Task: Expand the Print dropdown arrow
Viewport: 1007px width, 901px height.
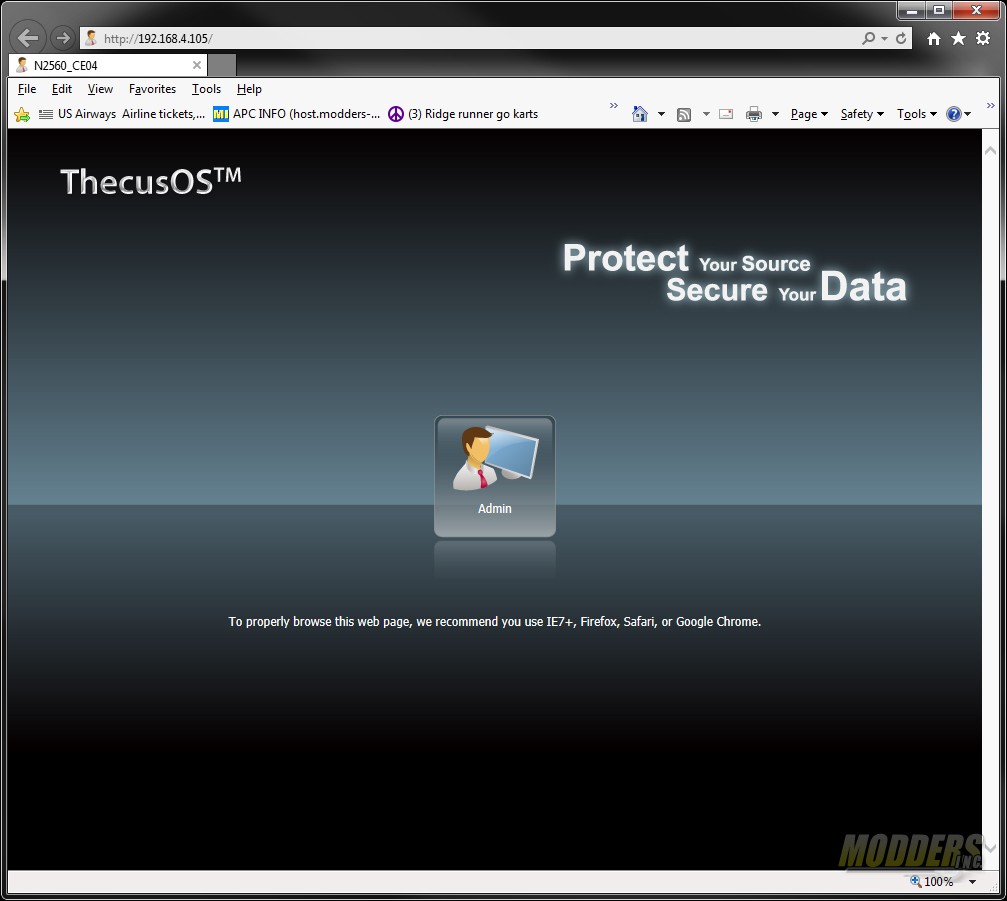Action: (x=775, y=114)
